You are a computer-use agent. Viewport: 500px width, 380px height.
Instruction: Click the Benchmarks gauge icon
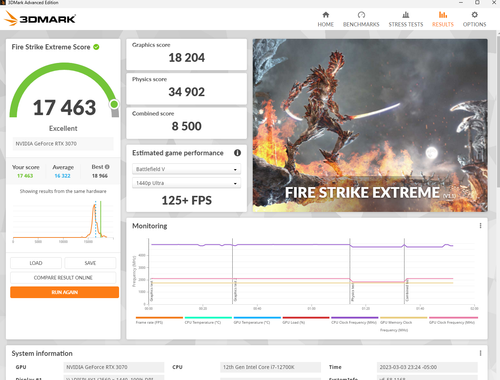point(361,15)
